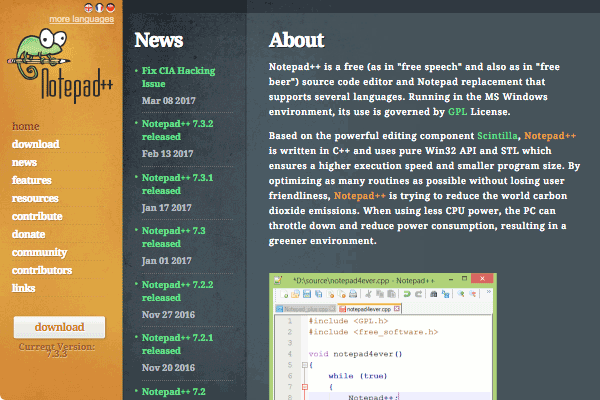
Task: Click Zoom Out magnifier in screenshot toolbar
Action: coord(473,294)
